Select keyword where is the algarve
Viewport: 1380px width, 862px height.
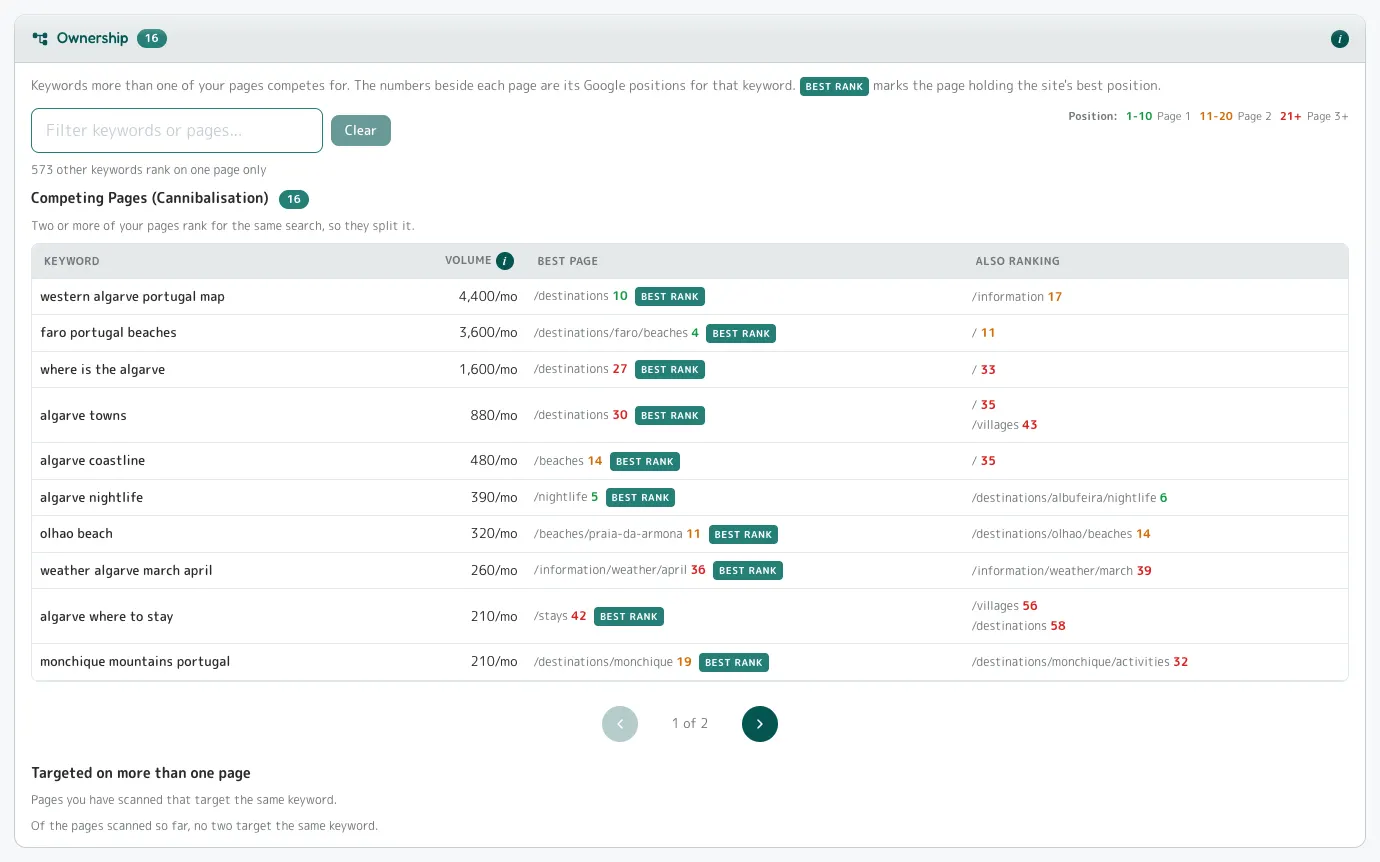(x=102, y=370)
